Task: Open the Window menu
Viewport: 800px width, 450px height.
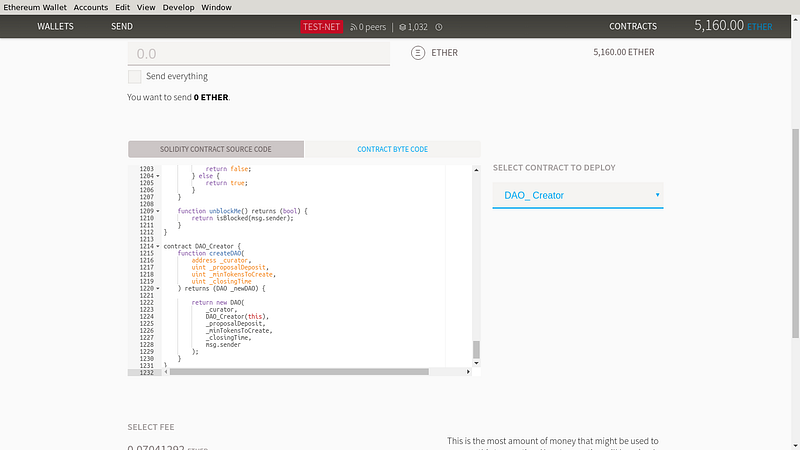Action: 216,7
